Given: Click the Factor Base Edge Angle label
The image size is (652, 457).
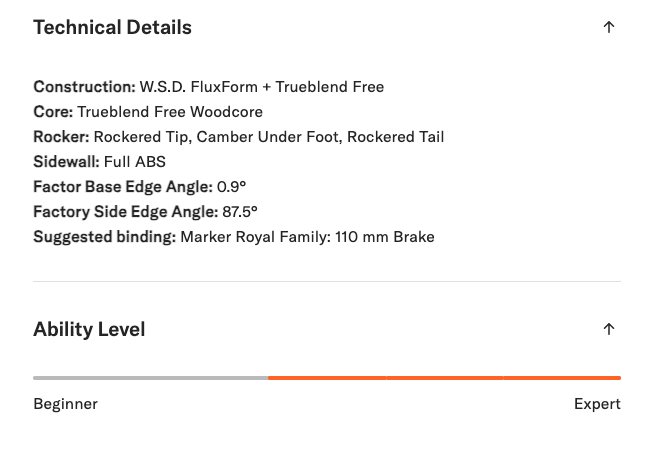Looking at the screenshot, I should point(122,187).
